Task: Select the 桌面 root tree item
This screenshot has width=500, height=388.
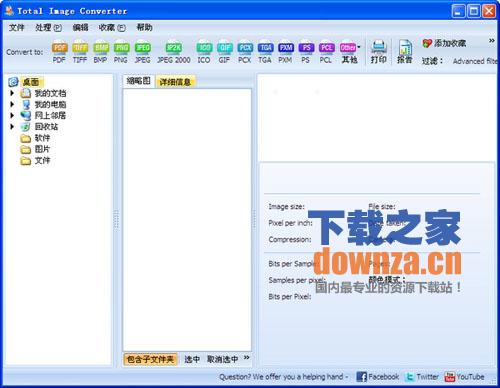Action: 31,82
